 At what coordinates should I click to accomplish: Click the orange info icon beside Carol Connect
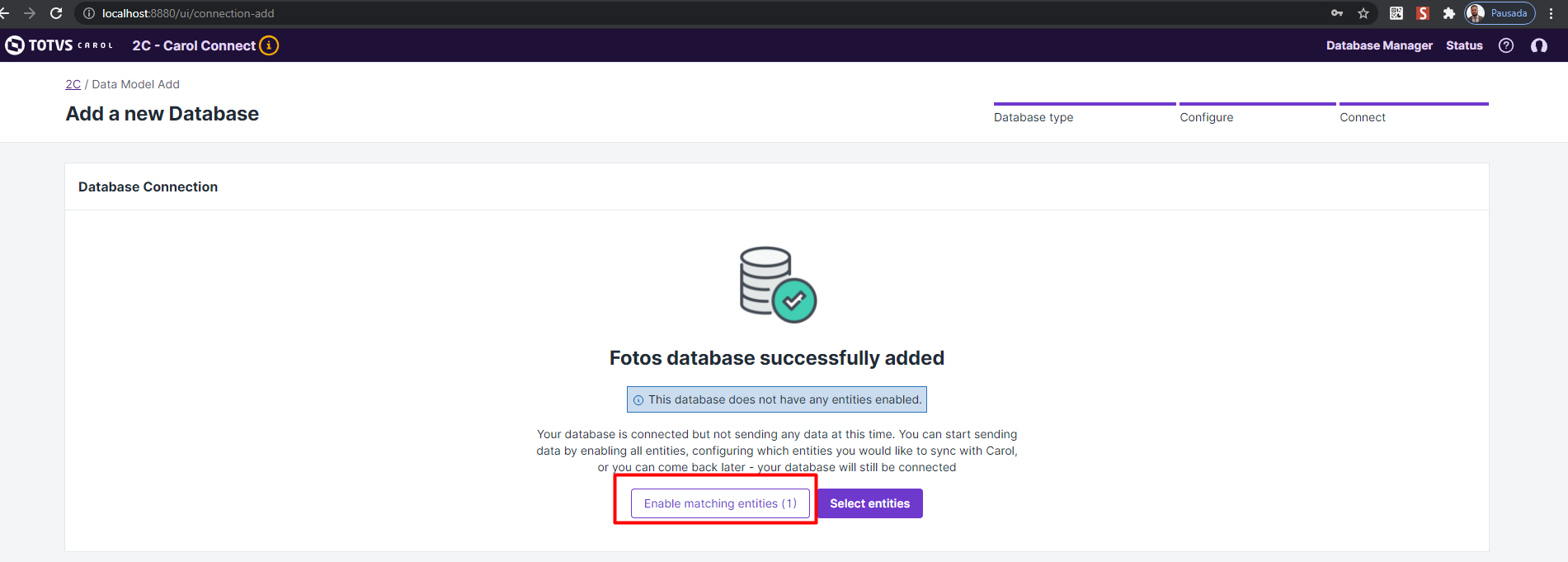[x=269, y=45]
